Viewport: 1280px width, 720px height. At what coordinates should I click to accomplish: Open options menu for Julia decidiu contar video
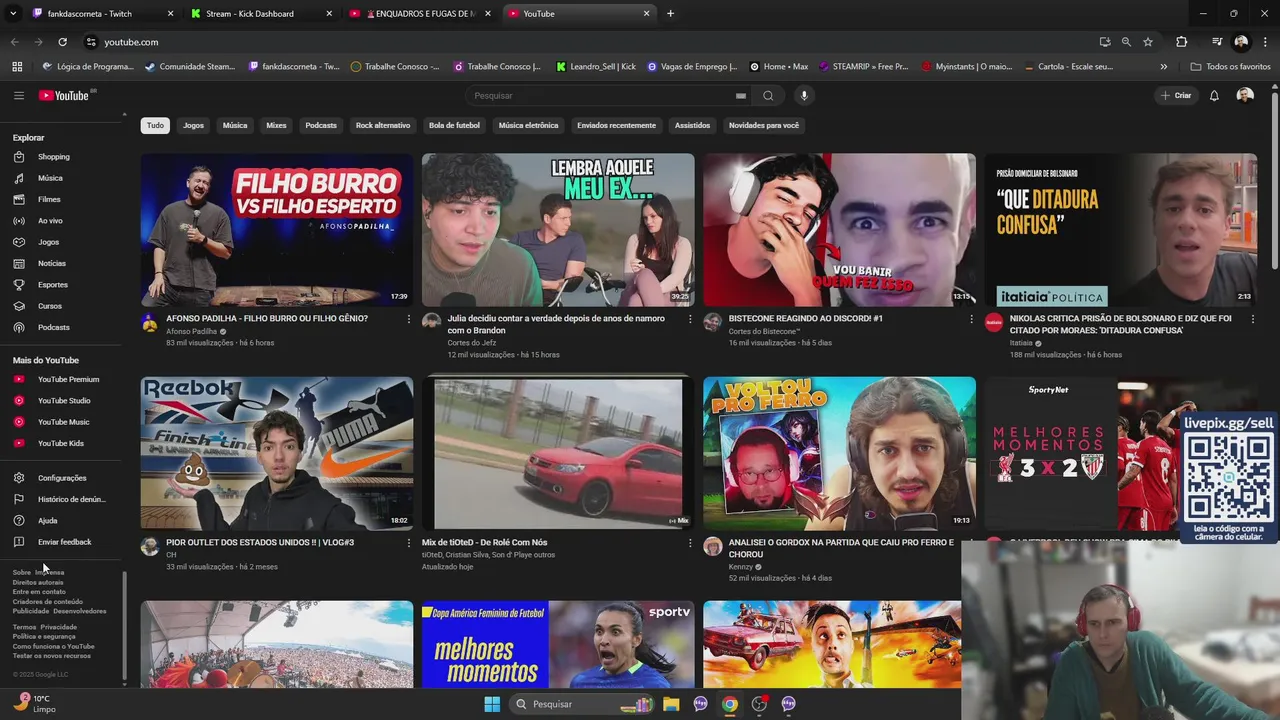689,319
